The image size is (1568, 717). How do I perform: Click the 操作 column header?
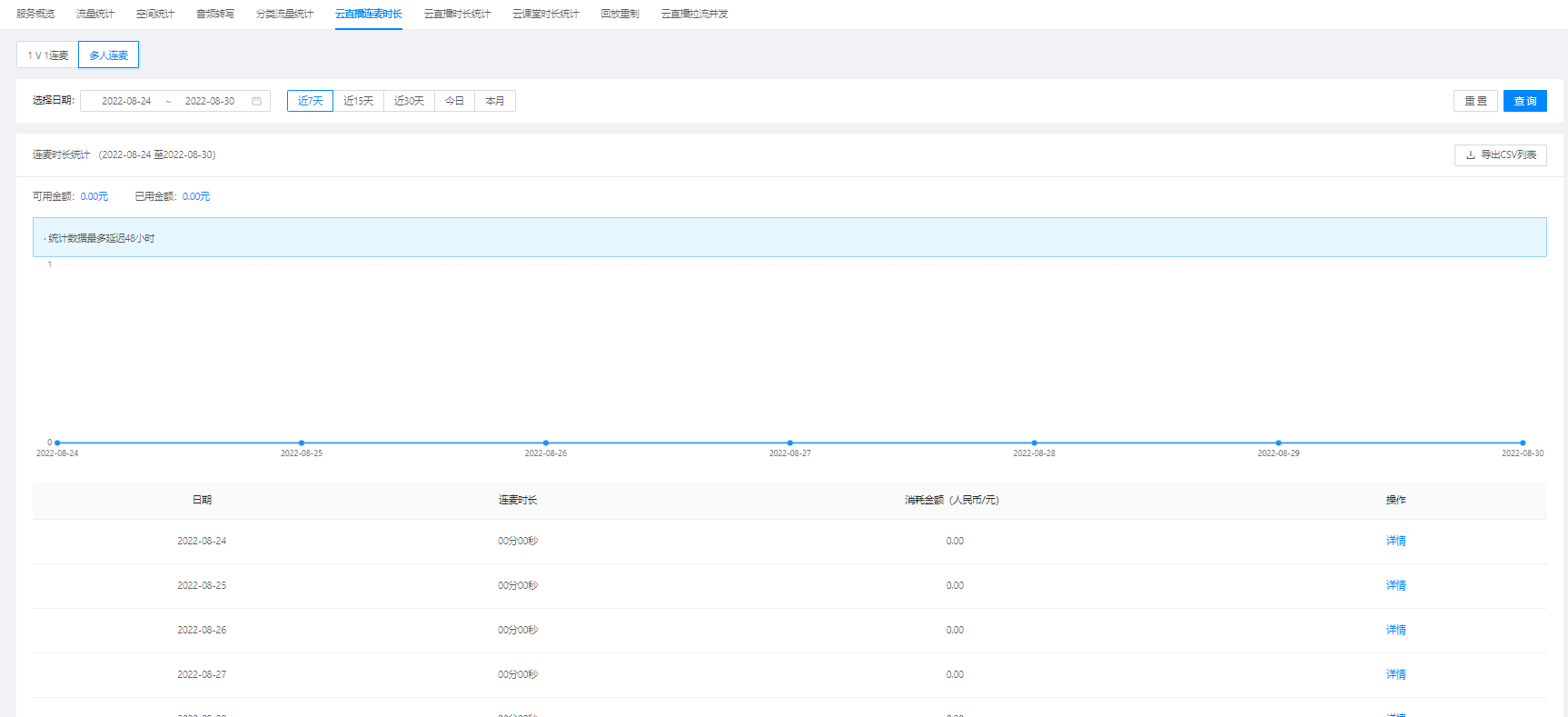point(1395,500)
